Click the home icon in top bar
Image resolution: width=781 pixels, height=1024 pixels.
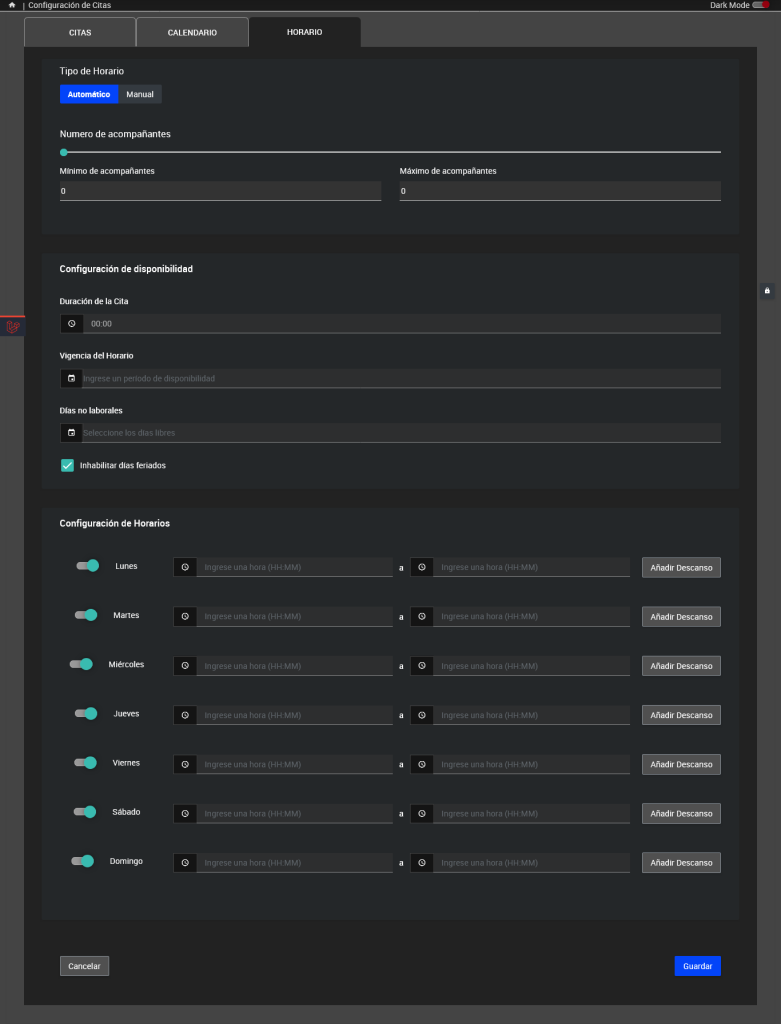click(x=11, y=5)
